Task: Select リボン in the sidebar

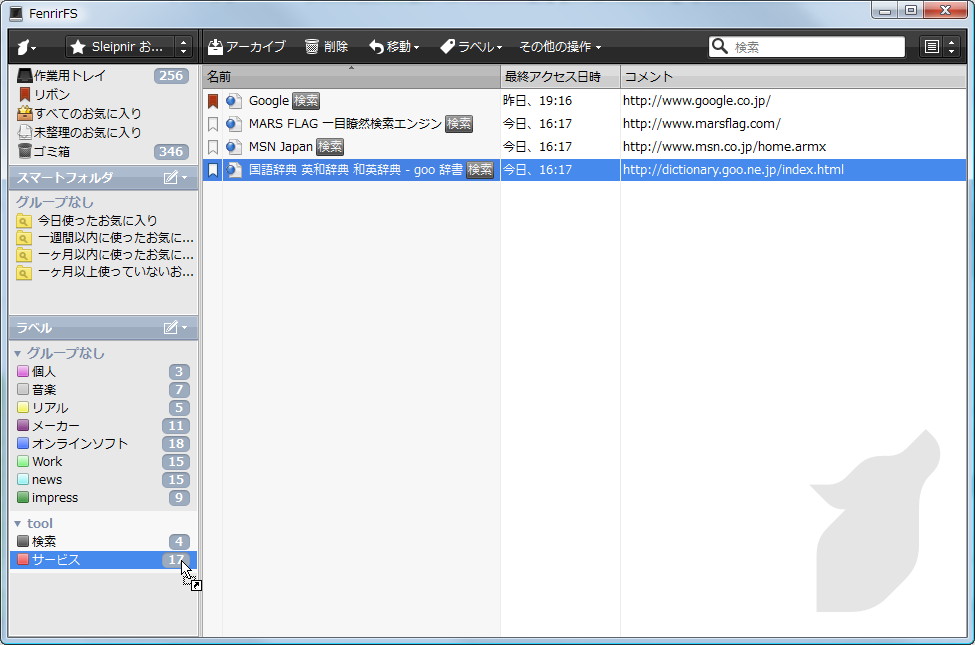Action: 103,95
